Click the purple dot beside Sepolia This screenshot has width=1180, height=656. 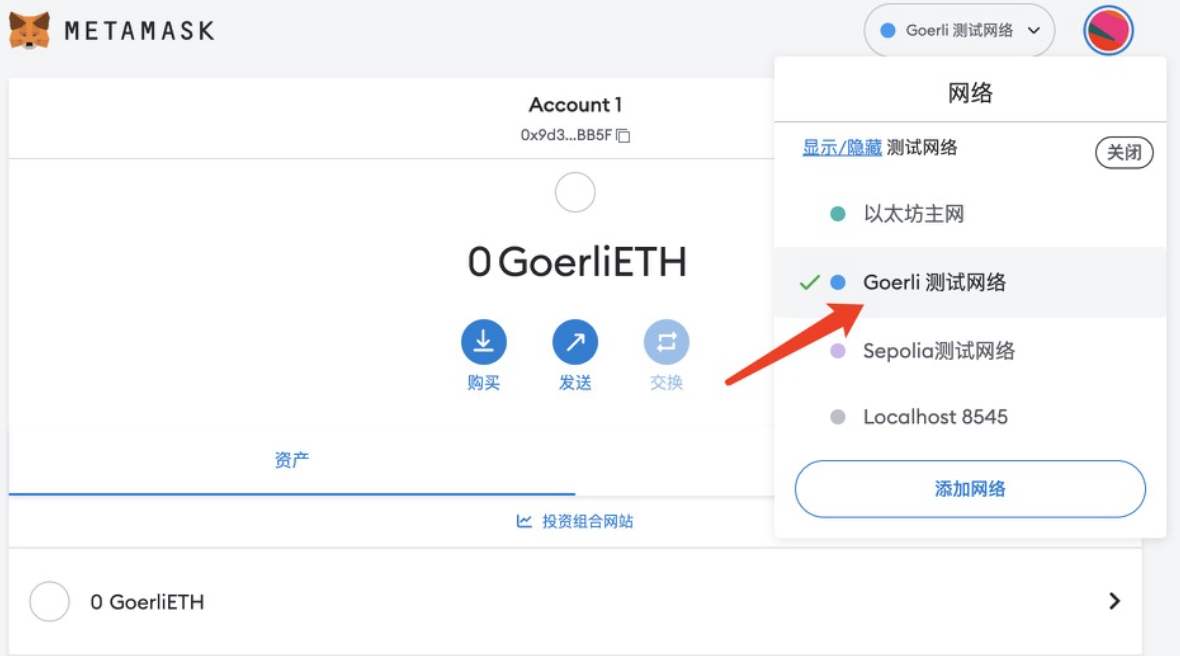(x=838, y=351)
